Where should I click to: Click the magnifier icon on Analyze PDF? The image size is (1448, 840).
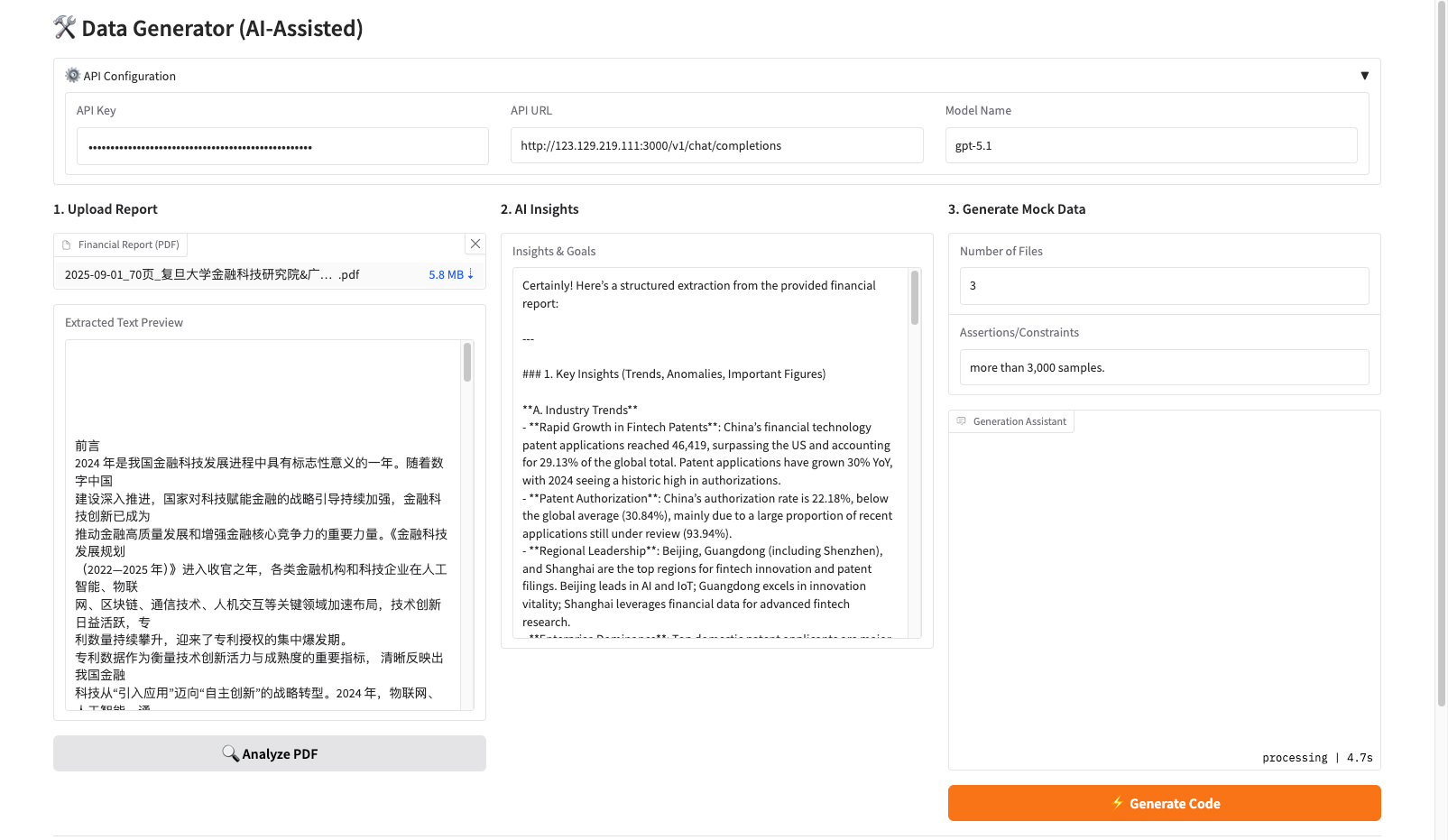230,753
